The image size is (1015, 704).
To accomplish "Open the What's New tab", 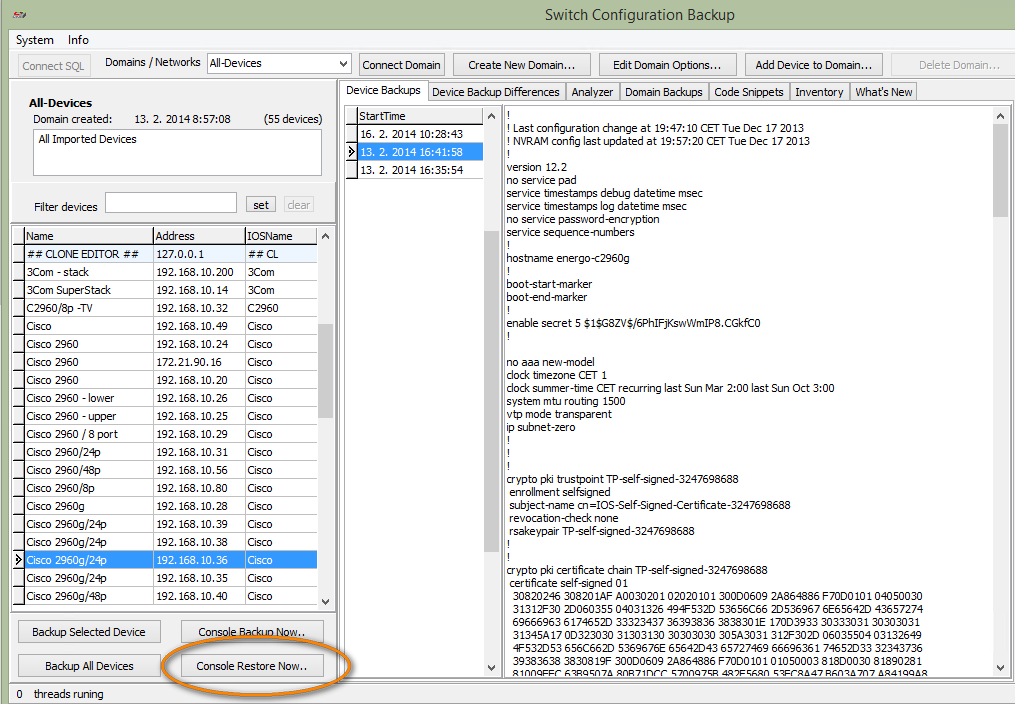I will point(884,92).
